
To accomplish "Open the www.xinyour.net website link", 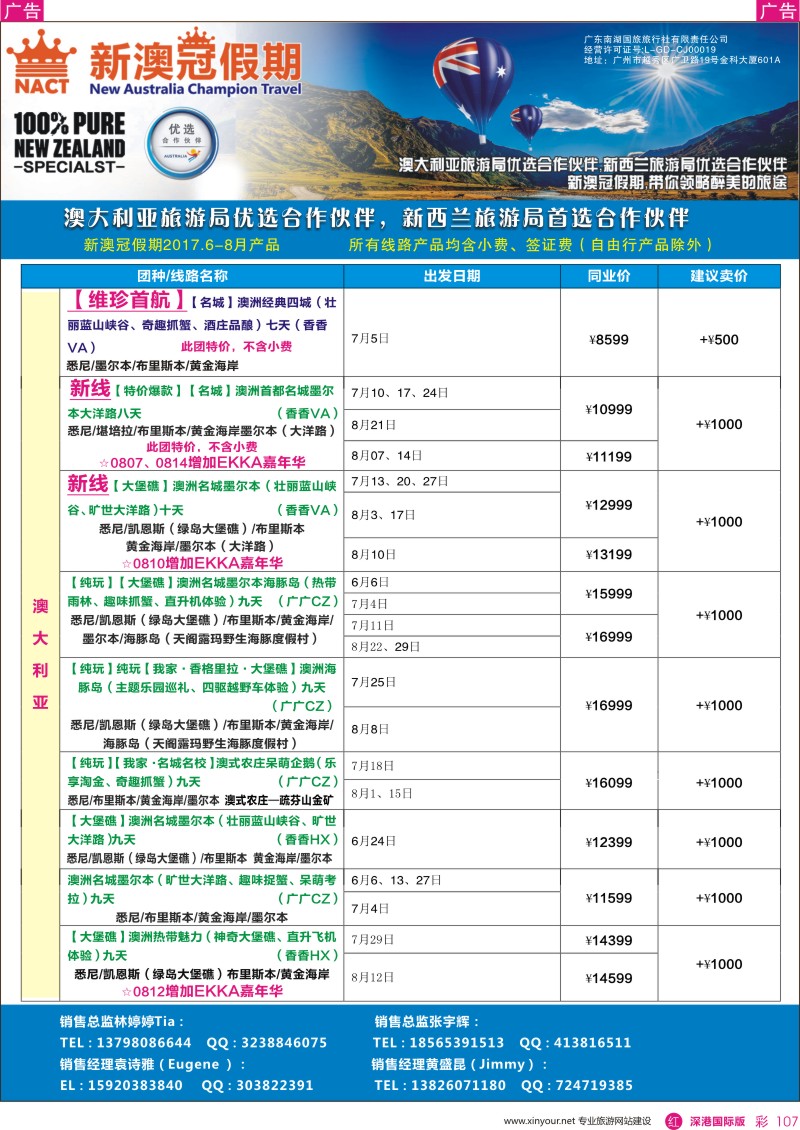I will click(x=539, y=1121).
